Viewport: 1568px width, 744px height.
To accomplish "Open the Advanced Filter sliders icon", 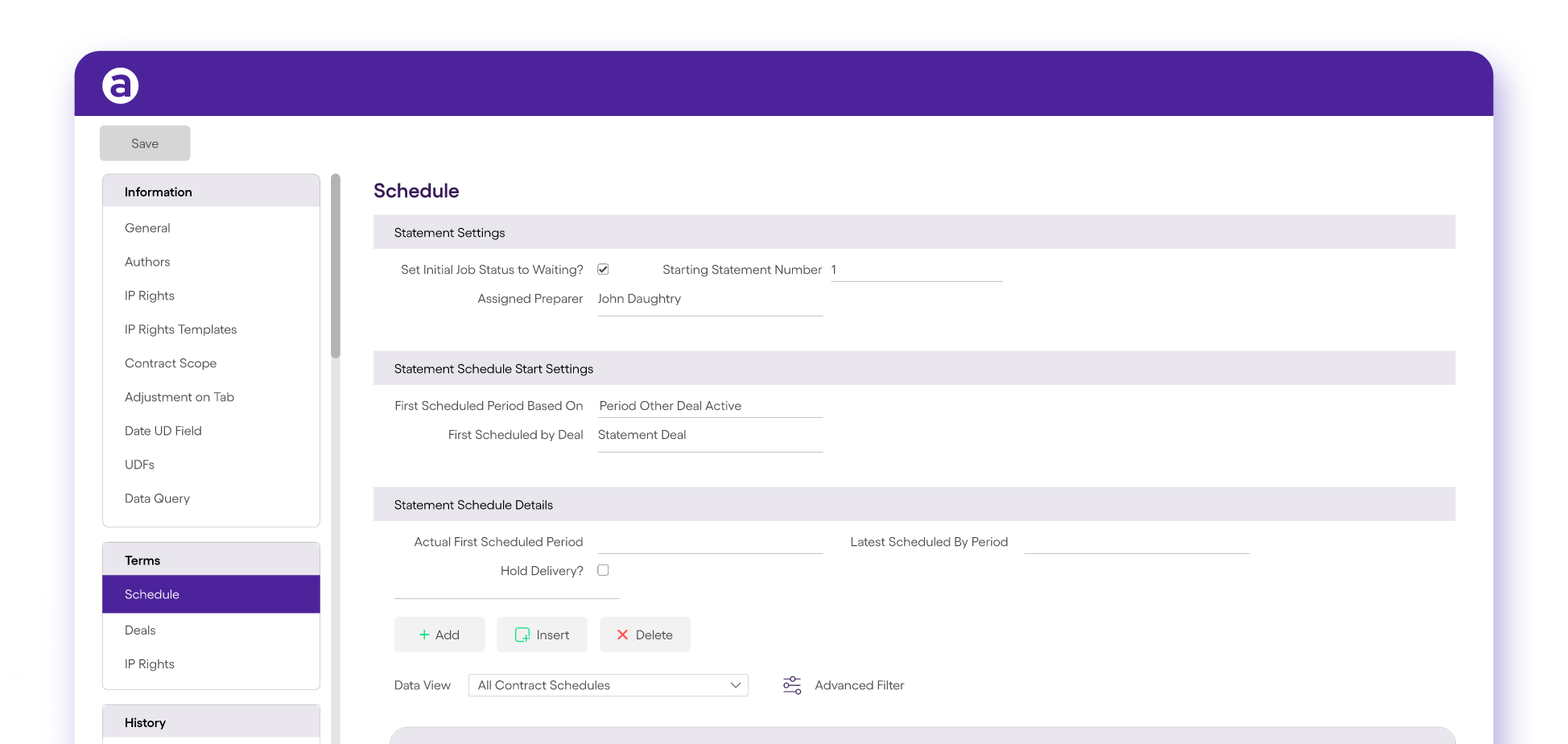I will click(x=792, y=685).
